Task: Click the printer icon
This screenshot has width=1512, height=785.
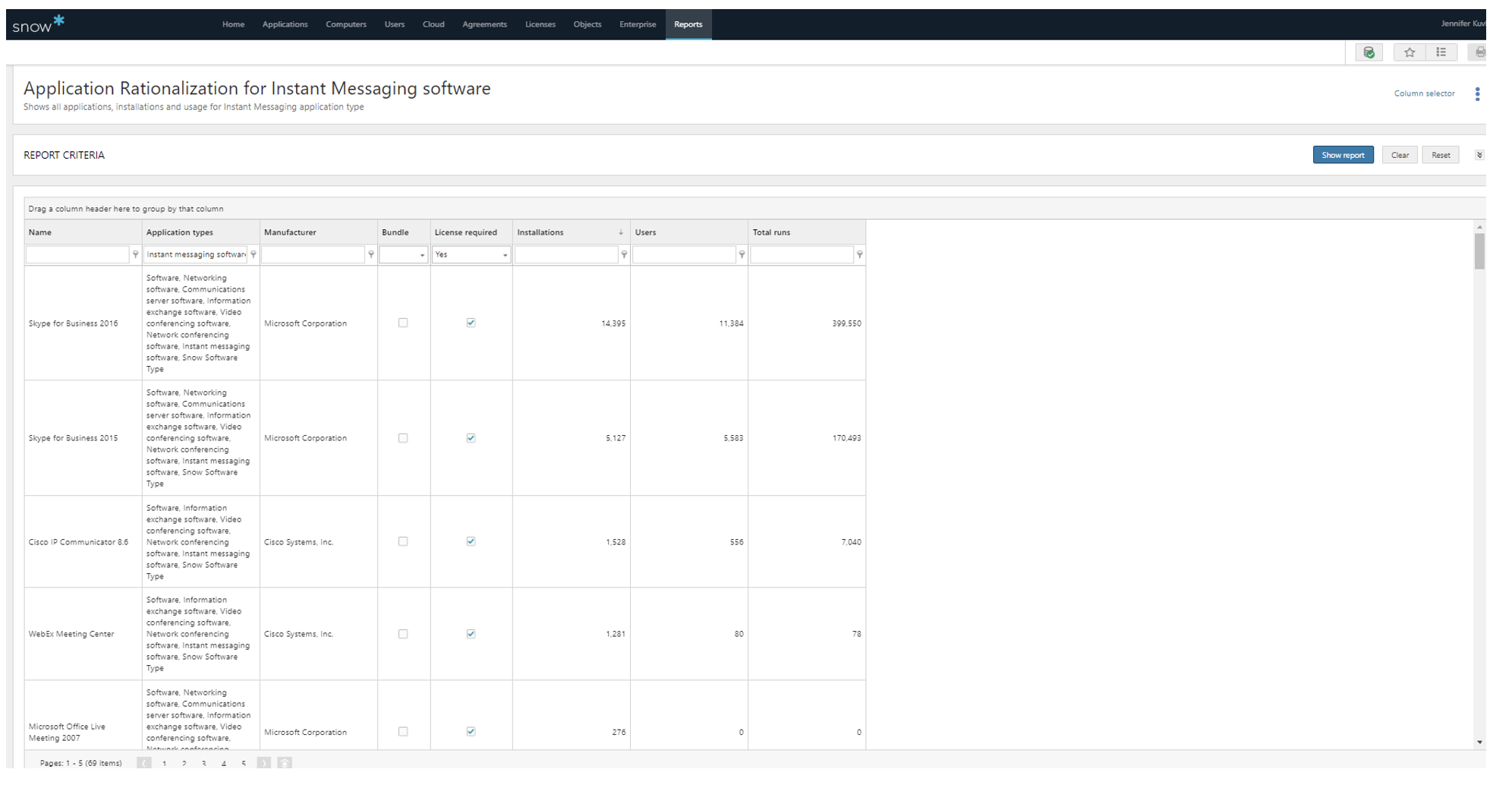Action: (1479, 52)
